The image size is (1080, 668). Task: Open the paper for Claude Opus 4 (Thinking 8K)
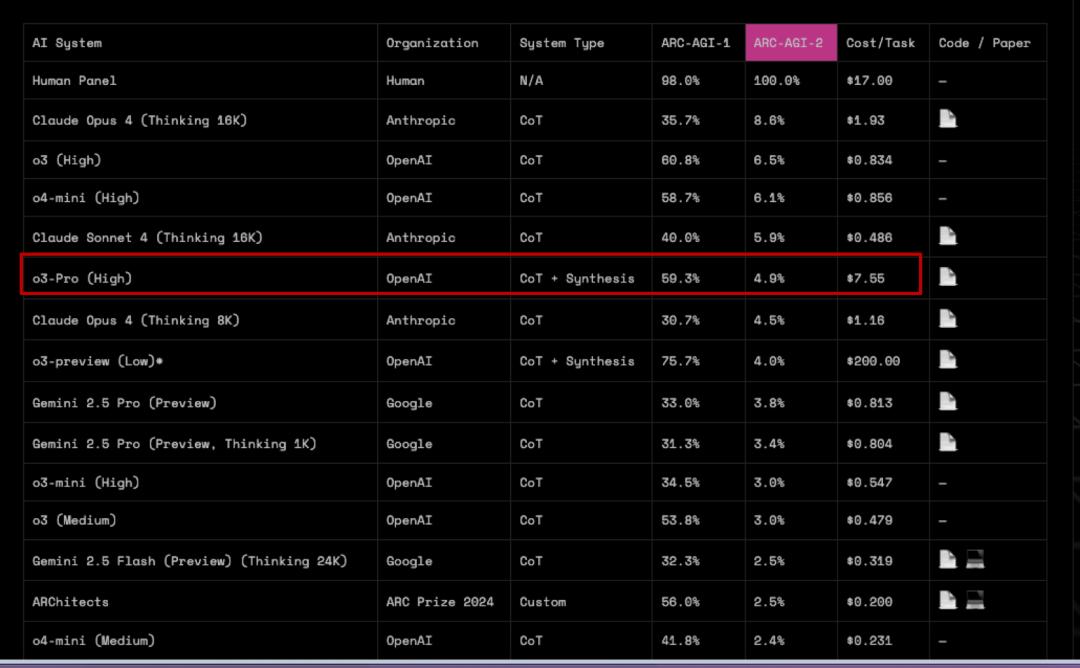[x=948, y=319]
